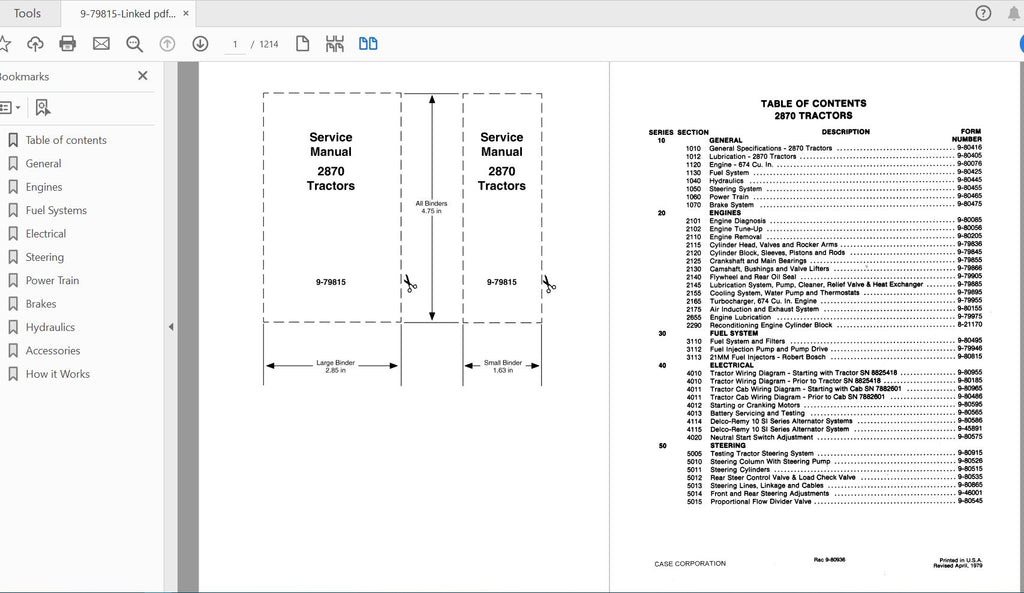Click bookmark icon beside Table of contents

[x=12, y=140]
